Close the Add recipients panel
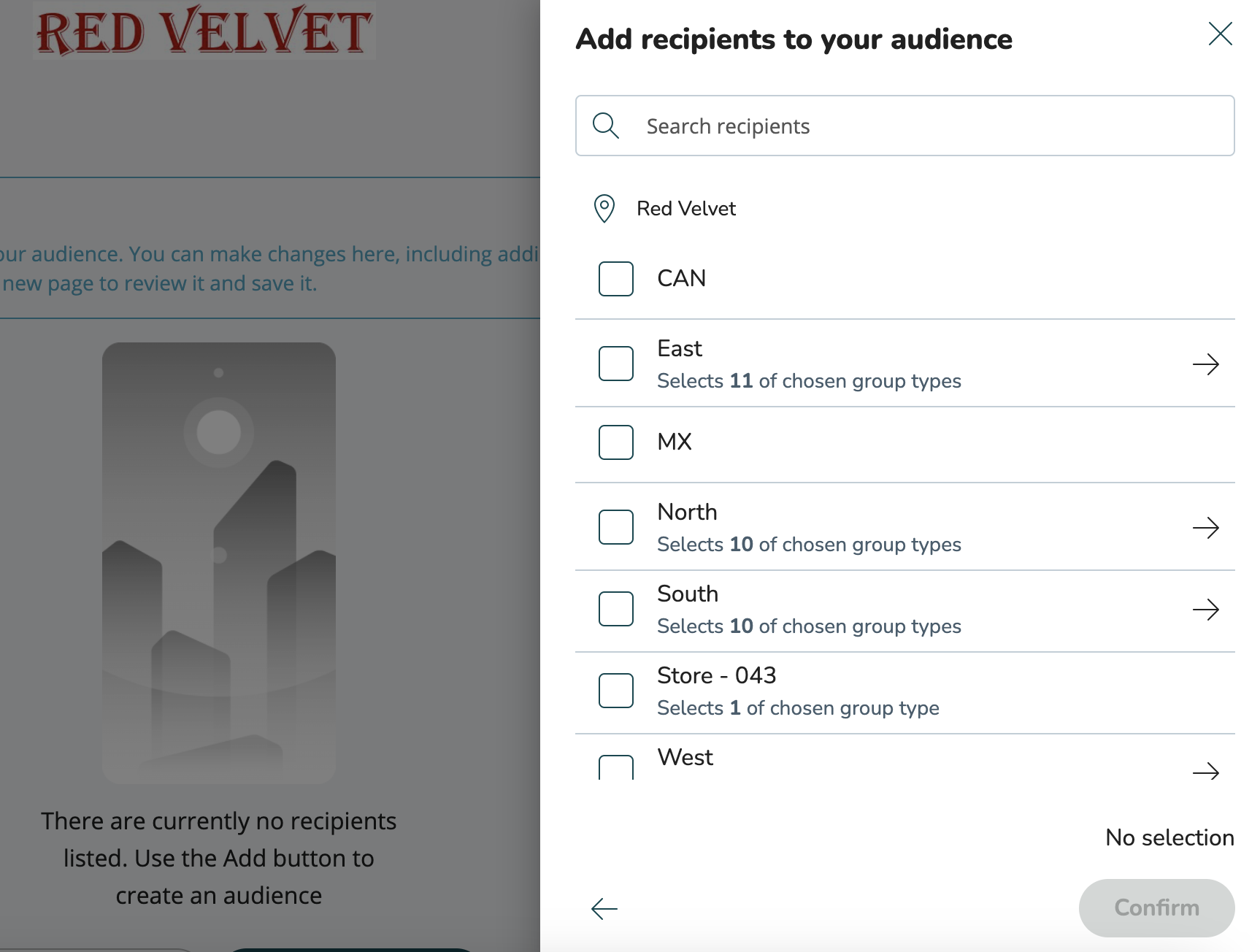Viewport: 1260px width, 952px height. click(x=1220, y=34)
